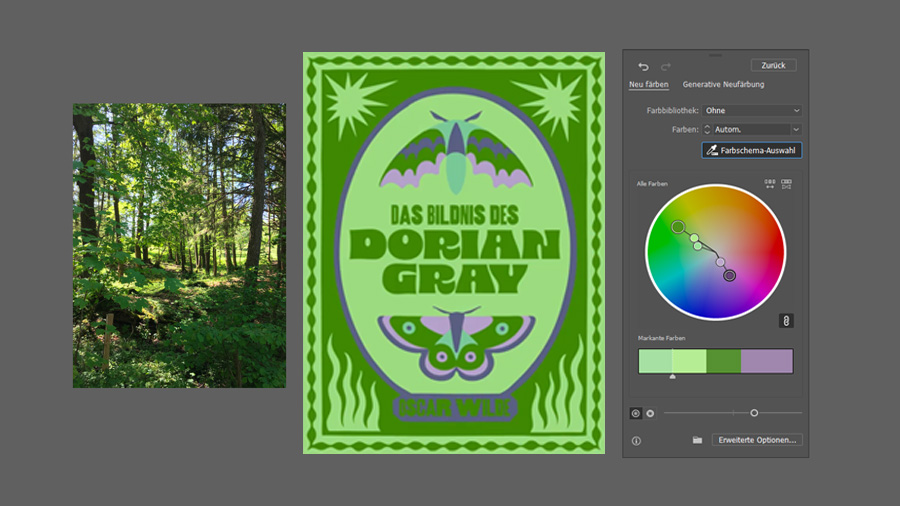Click the drag handle atop the recolor panel
Screen dimensions: 900x506
click(x=715, y=55)
